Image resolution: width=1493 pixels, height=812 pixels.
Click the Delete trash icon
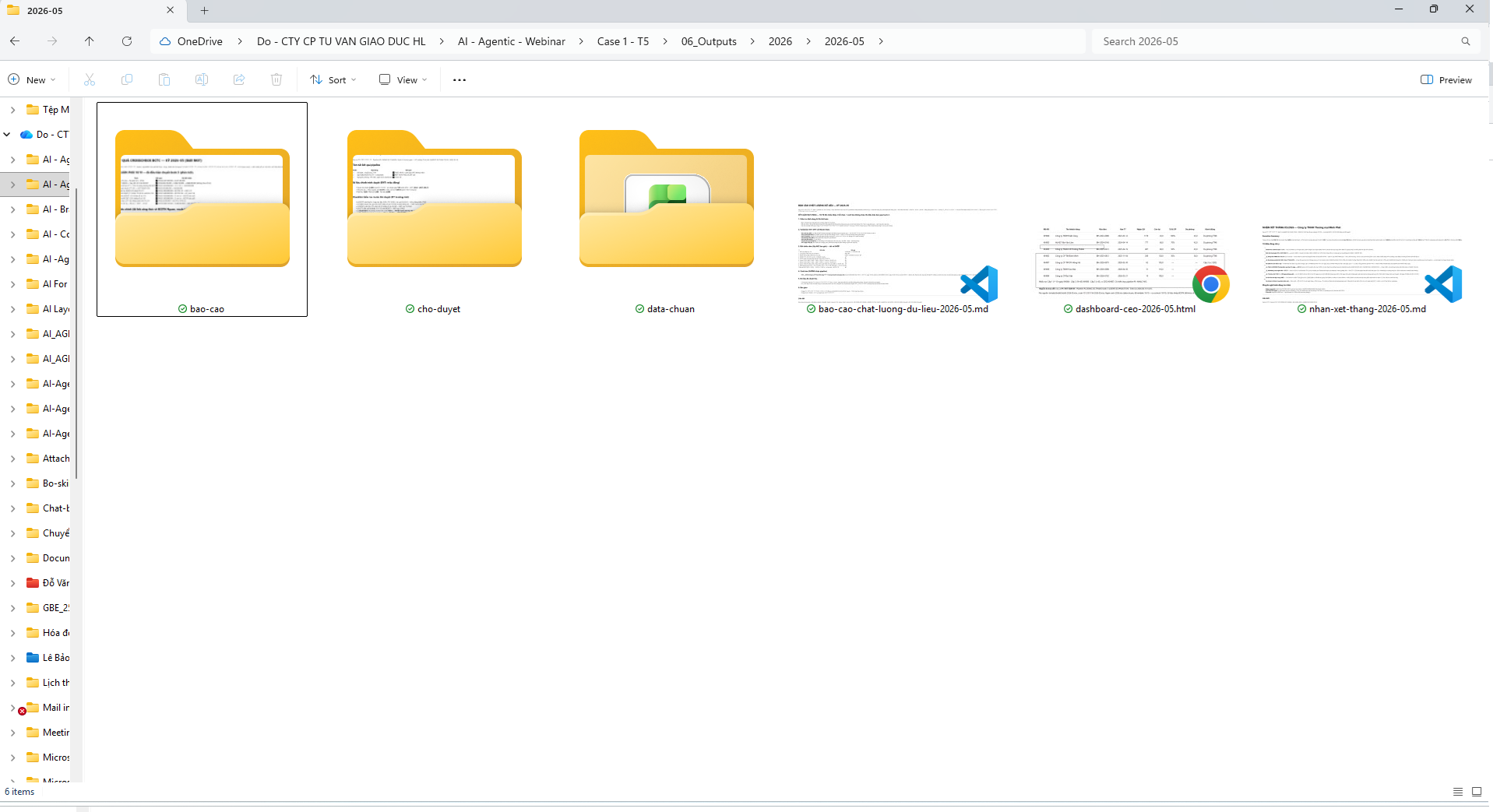276,79
